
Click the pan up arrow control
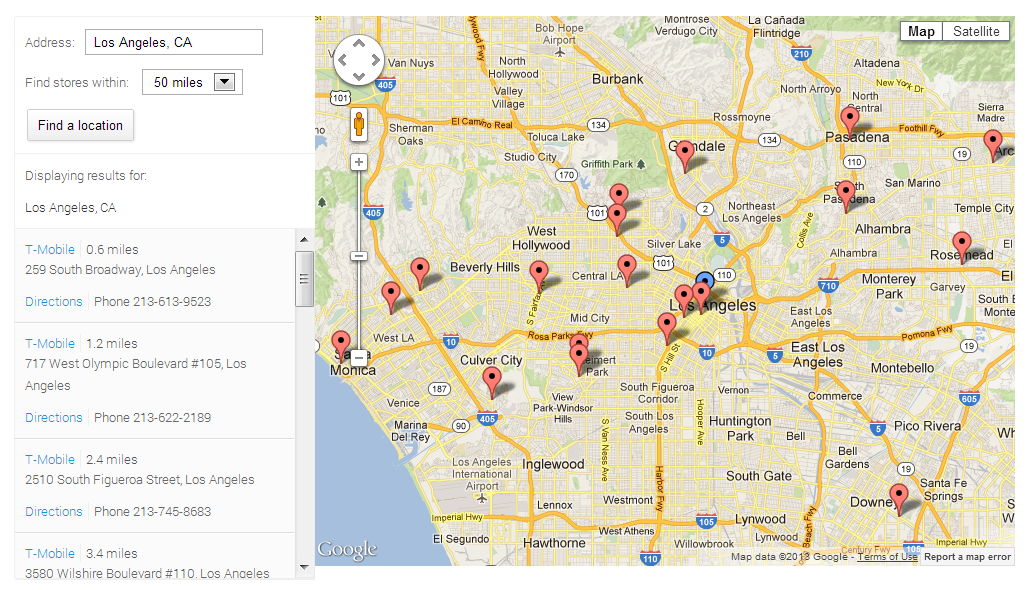pos(358,42)
